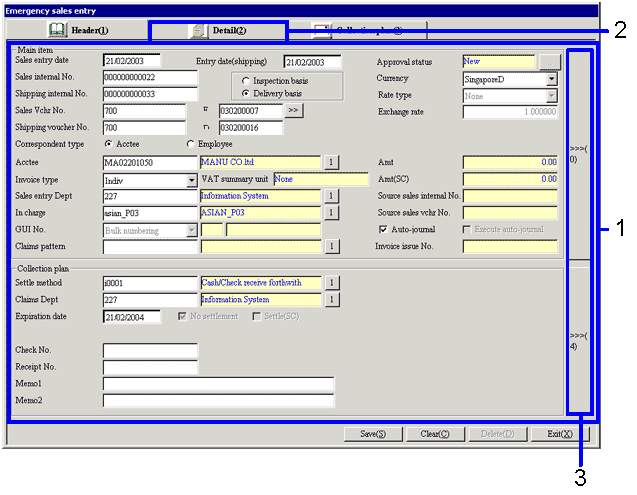The image size is (637, 495).
Task: Click the Settle method field i0001
Action: point(150,283)
